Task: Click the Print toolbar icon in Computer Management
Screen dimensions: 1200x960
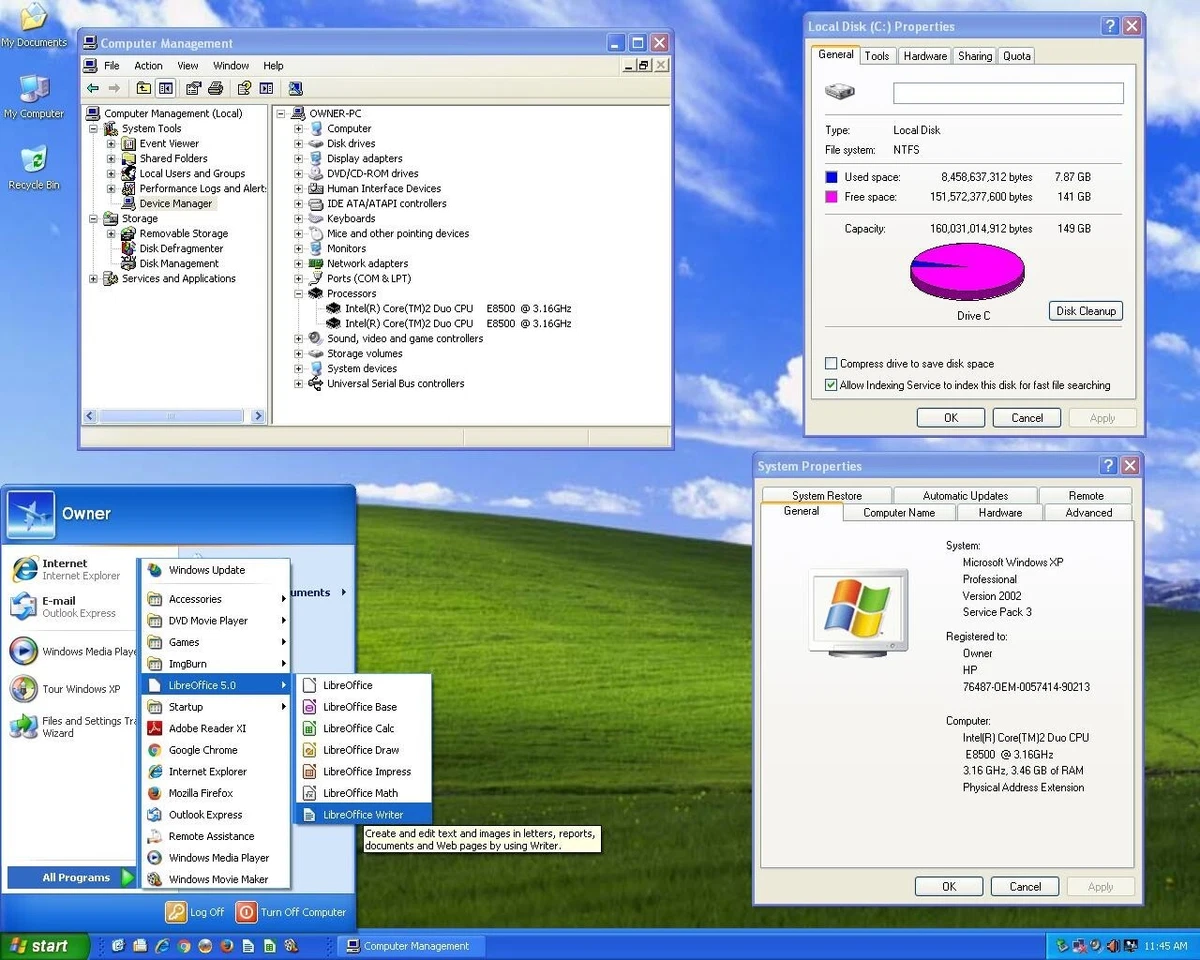Action: coord(215,88)
